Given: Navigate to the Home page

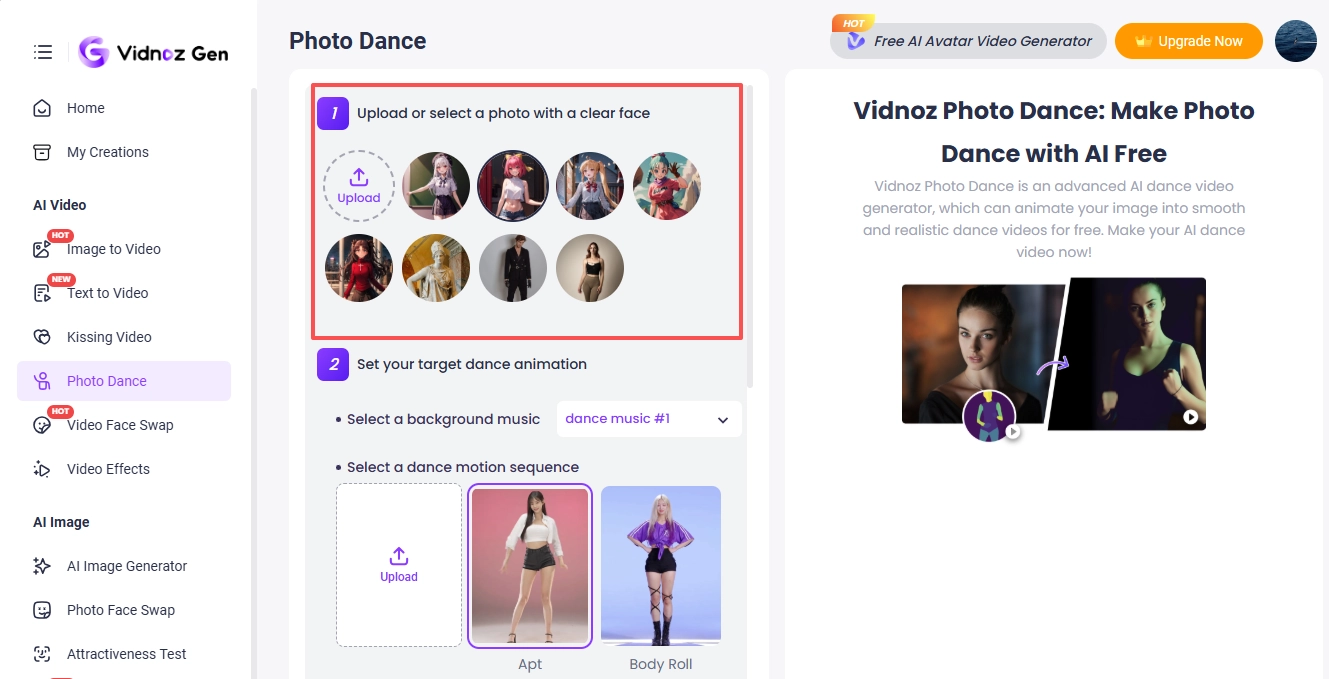Looking at the screenshot, I should (x=85, y=108).
